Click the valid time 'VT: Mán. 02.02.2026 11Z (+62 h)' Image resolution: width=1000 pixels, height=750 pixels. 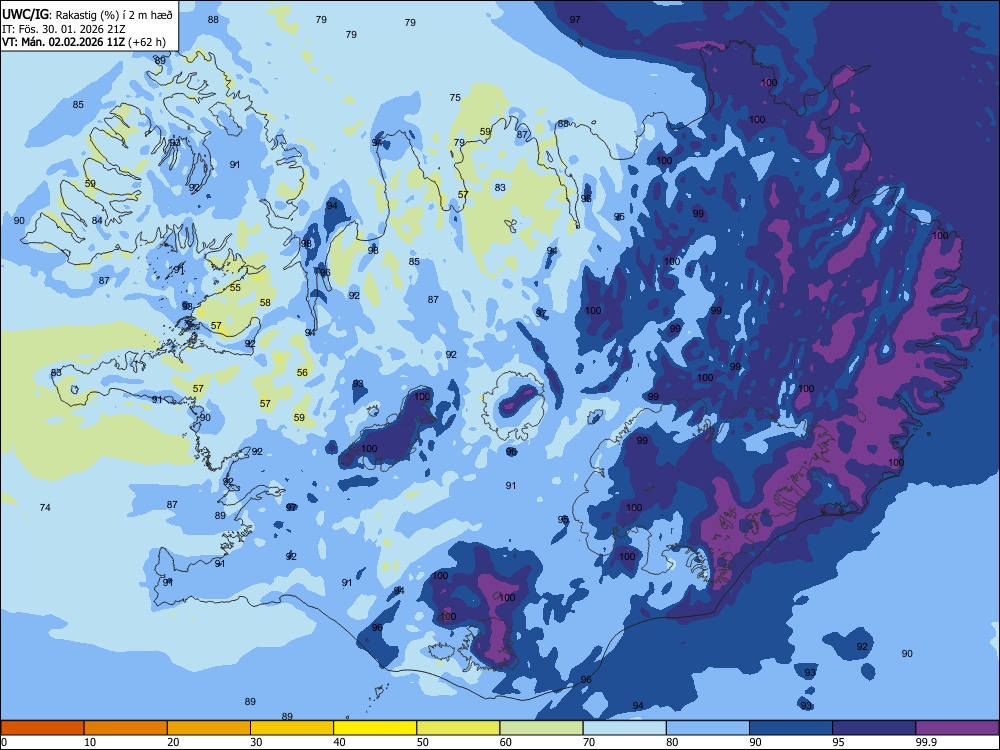(x=84, y=42)
